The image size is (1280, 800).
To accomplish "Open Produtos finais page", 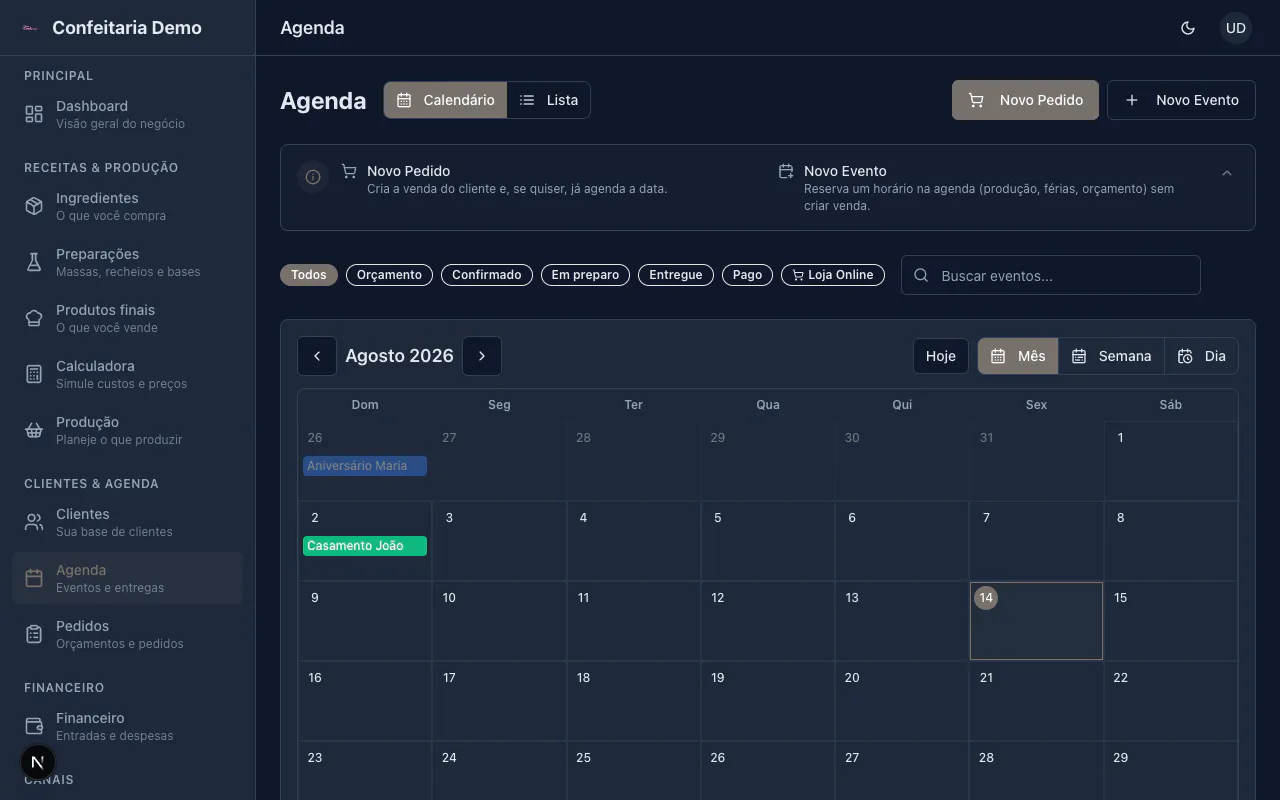I will pos(127,318).
